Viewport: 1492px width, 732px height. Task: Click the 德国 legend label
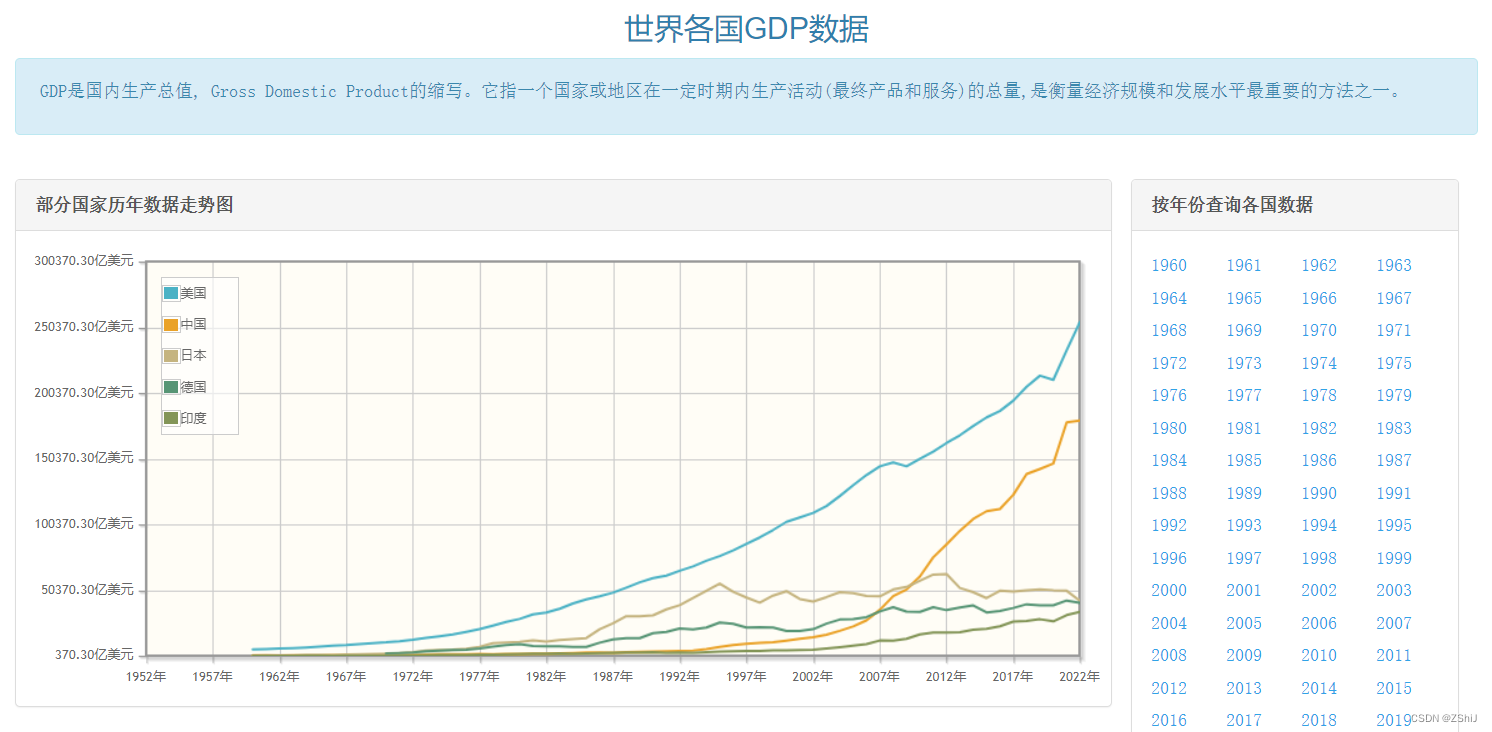tap(194, 387)
